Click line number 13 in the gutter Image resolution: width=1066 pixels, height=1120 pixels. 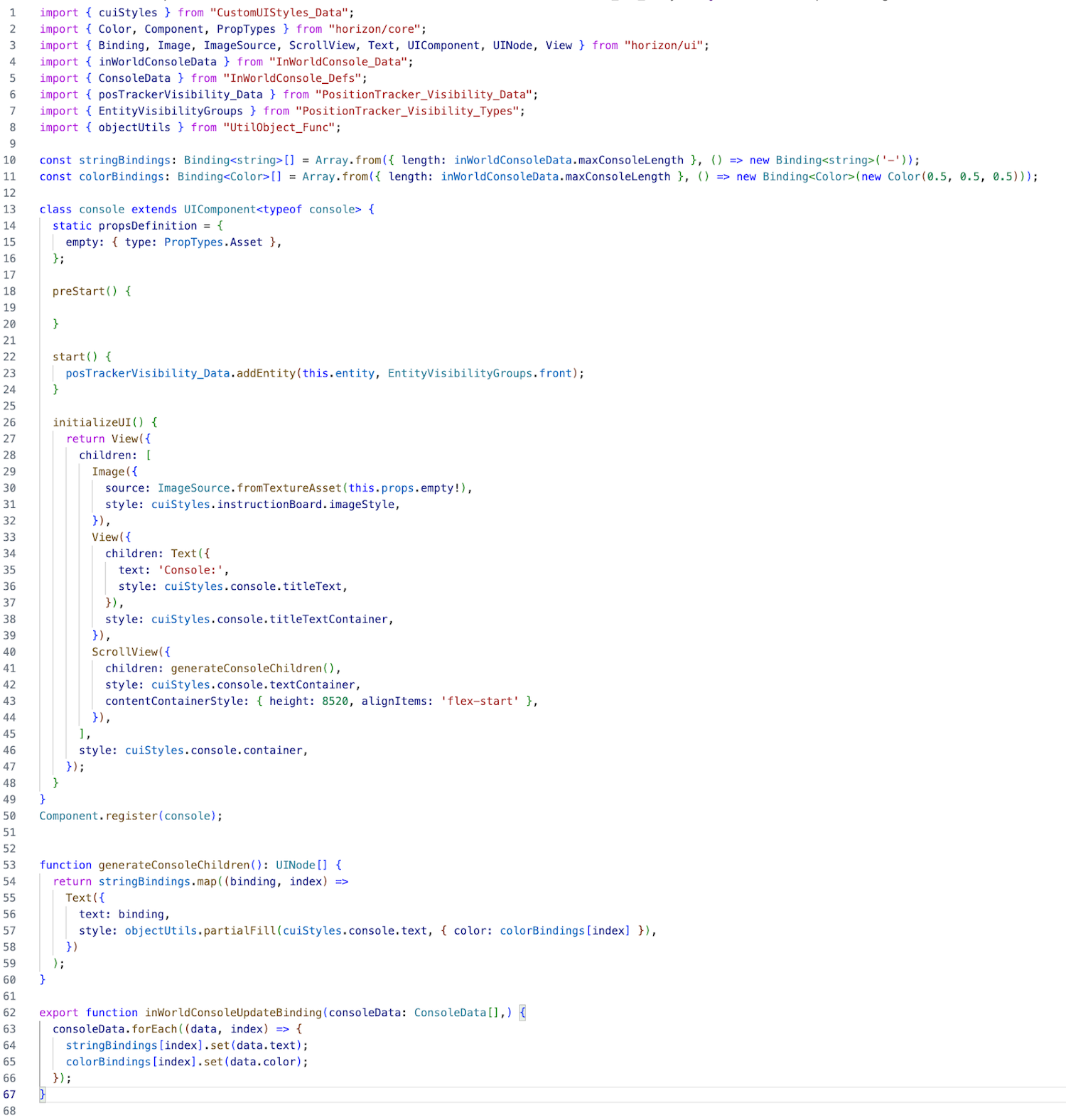click(9, 209)
